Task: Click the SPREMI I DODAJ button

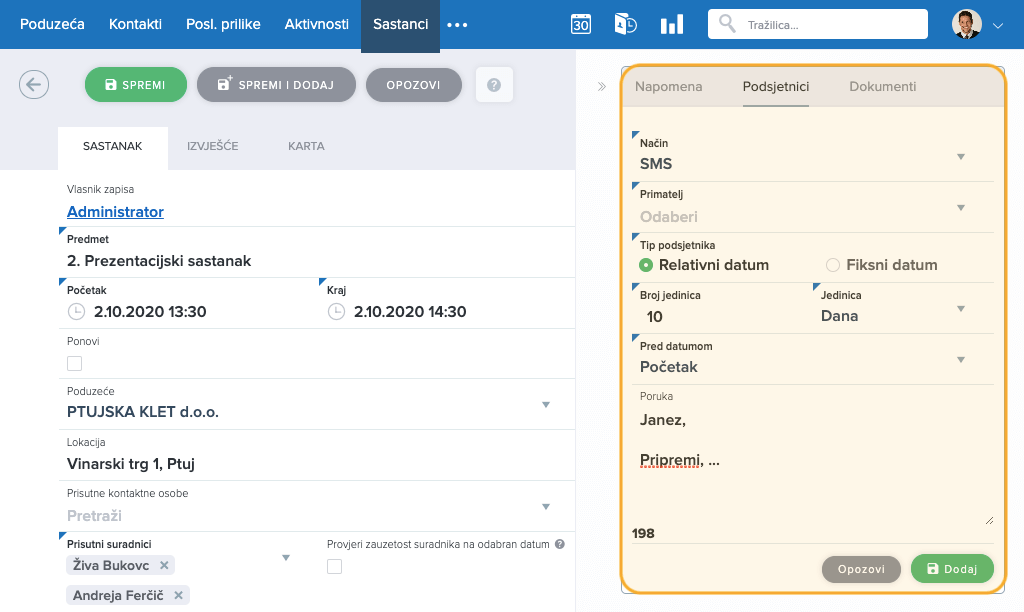Action: click(276, 84)
